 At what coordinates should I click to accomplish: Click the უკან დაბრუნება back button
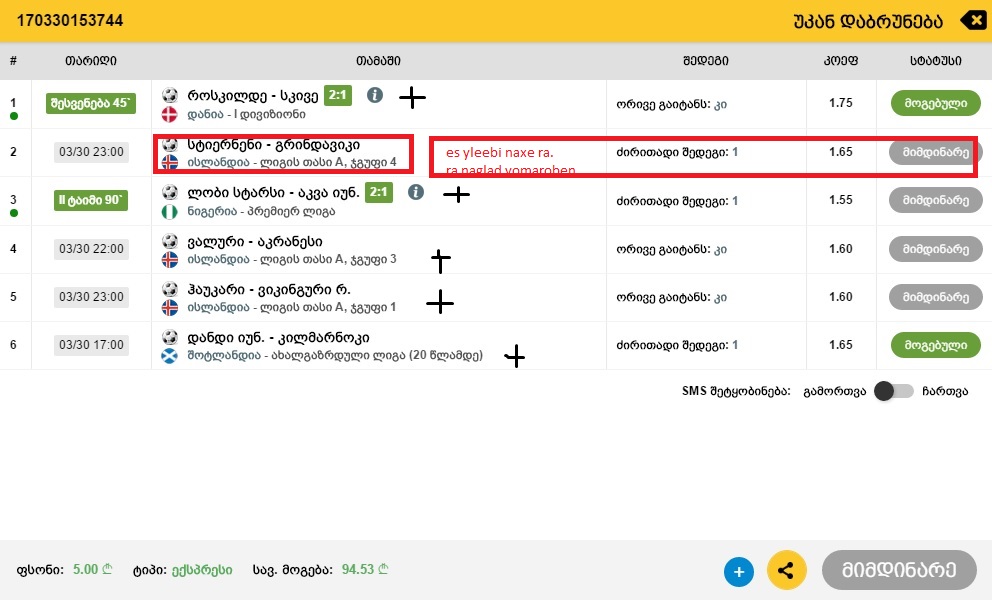point(868,21)
